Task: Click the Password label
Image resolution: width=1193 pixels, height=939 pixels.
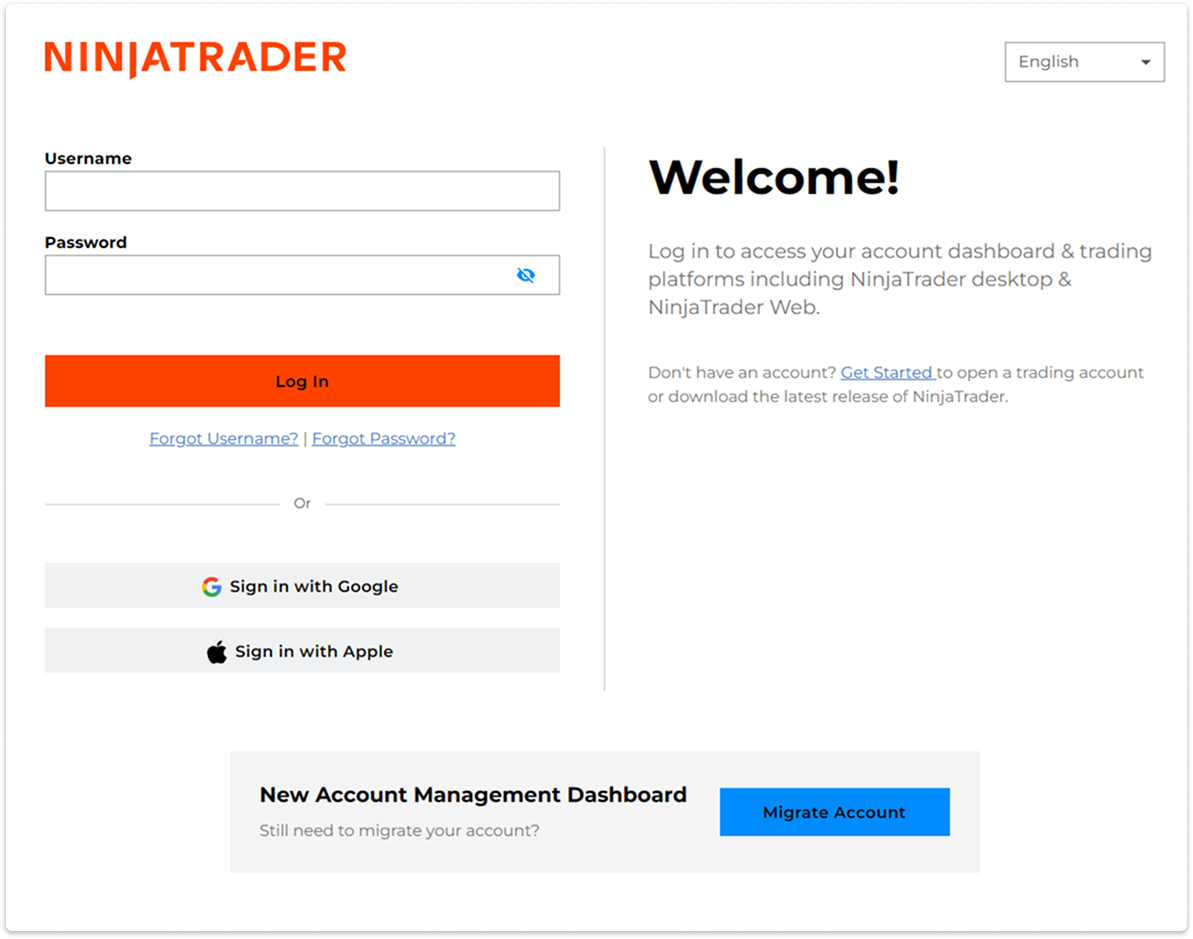Action: point(86,242)
